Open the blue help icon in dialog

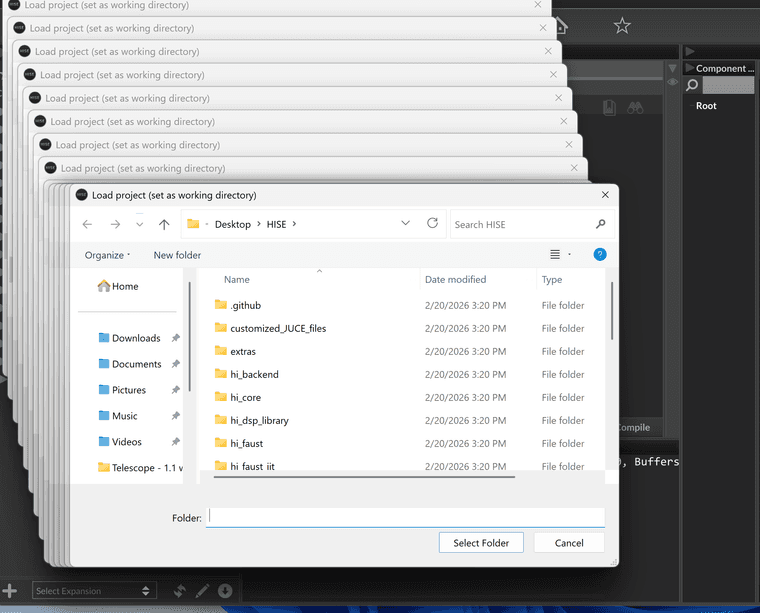coord(600,255)
